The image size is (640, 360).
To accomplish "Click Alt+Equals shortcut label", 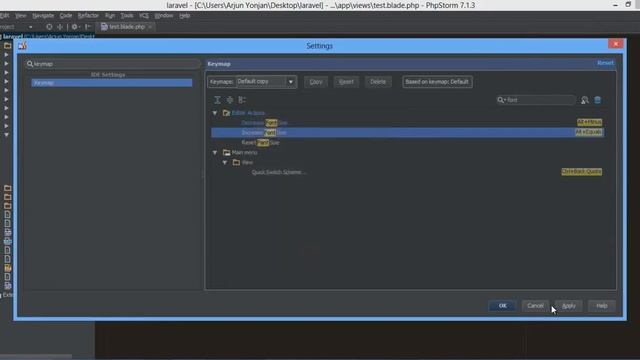I will pos(589,132).
